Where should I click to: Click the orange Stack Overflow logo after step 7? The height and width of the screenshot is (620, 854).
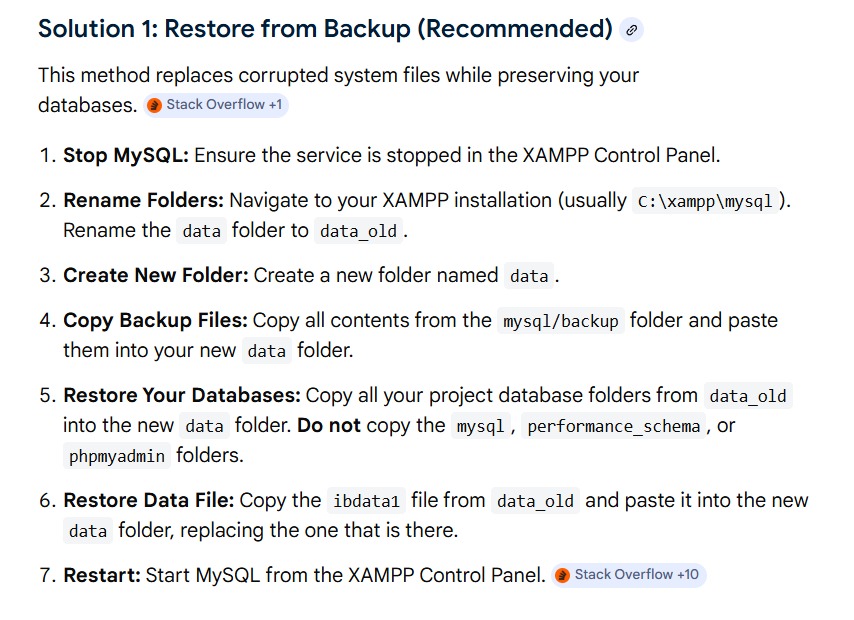[563, 575]
